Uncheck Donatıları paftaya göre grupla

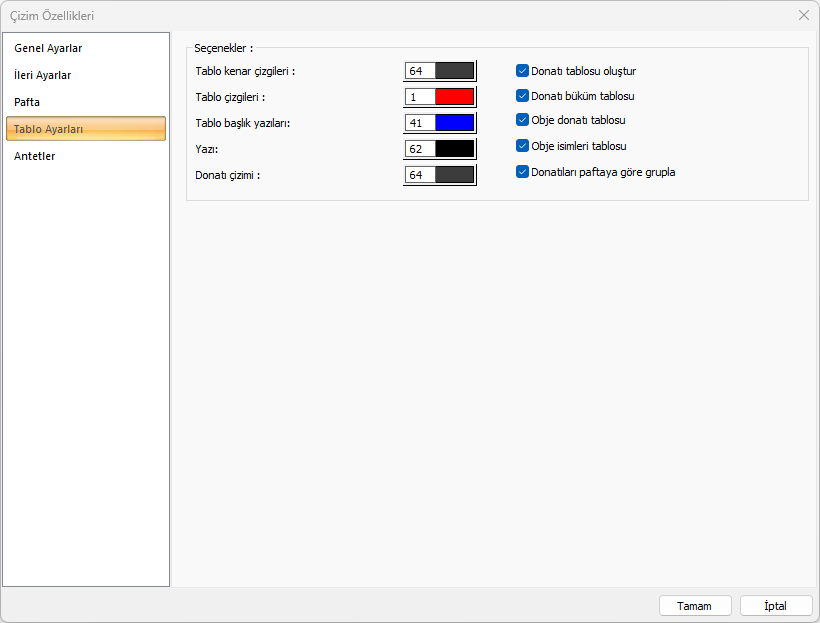click(x=522, y=172)
